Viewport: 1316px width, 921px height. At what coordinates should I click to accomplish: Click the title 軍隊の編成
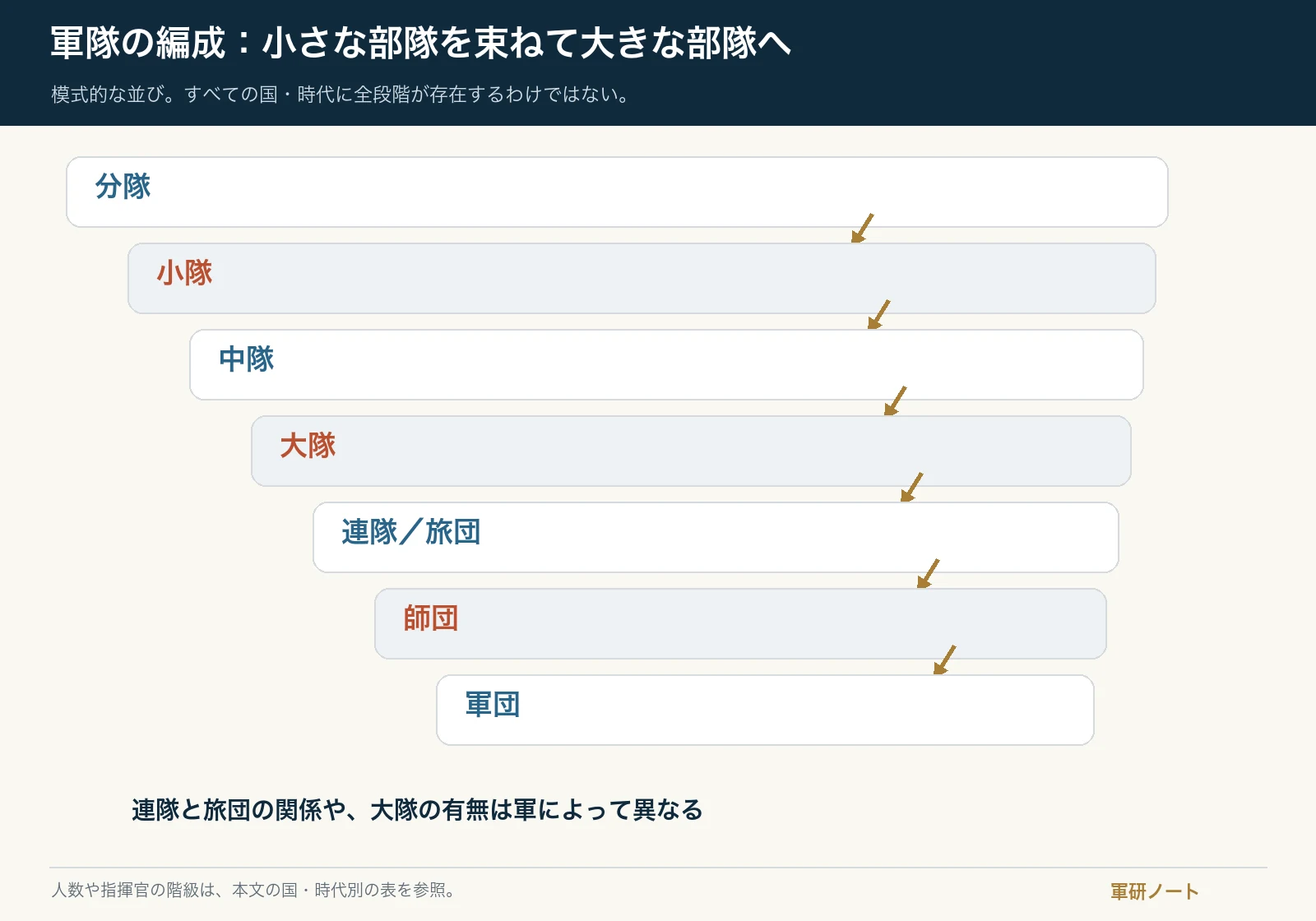(420, 43)
